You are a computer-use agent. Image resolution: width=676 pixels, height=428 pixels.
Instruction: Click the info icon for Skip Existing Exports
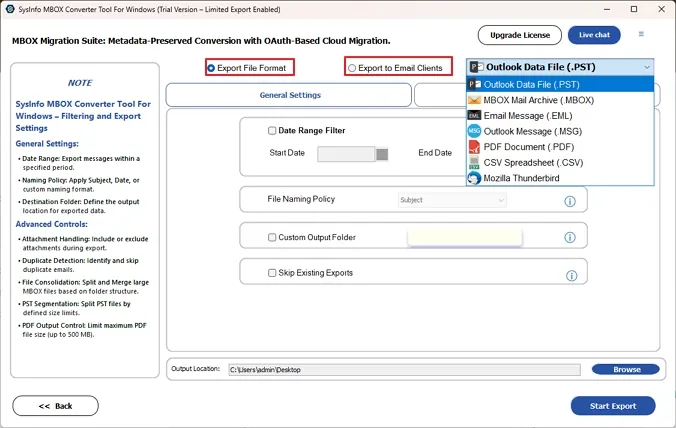(572, 276)
